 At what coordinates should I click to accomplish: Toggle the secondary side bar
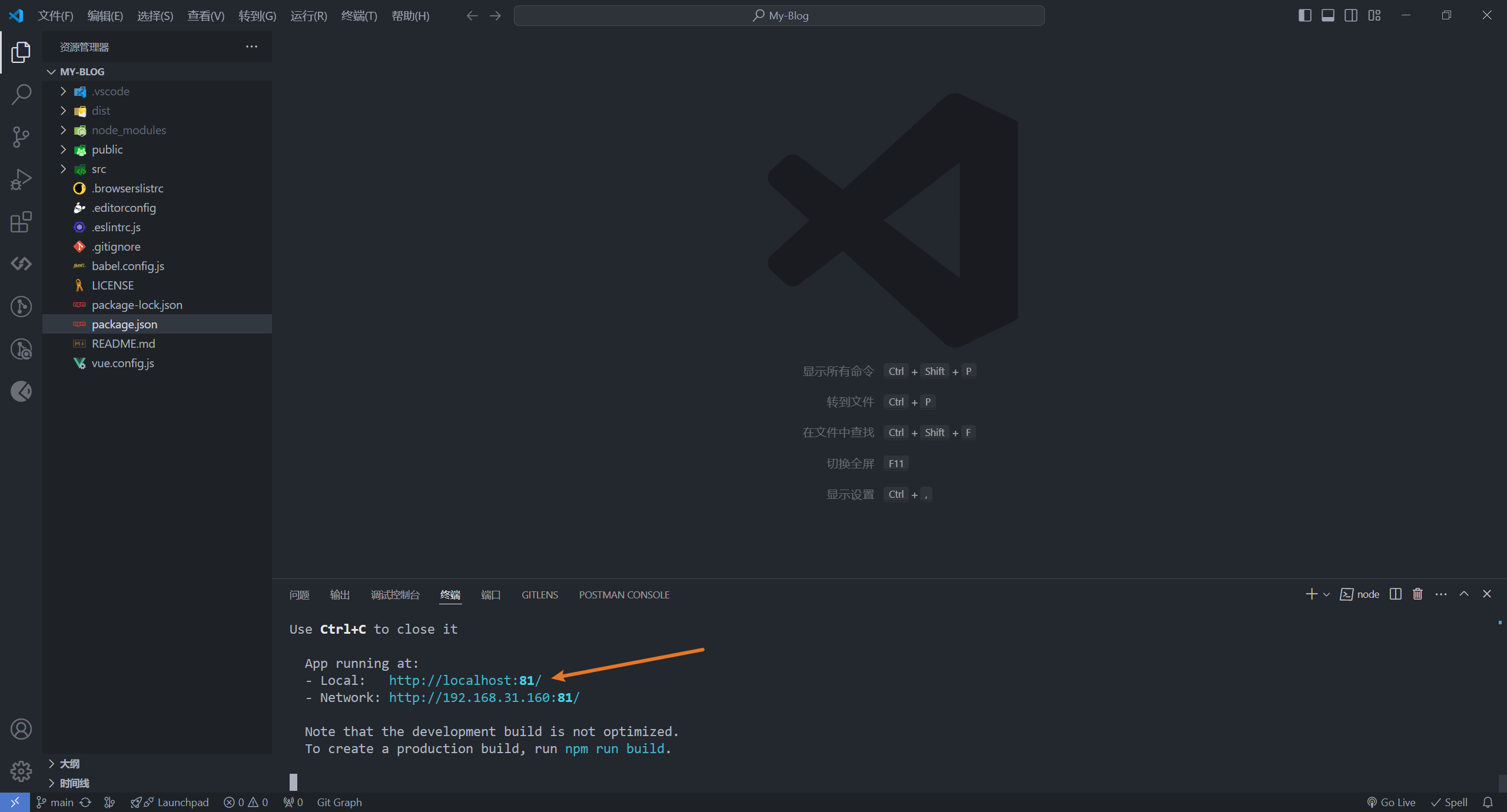pos(1351,15)
